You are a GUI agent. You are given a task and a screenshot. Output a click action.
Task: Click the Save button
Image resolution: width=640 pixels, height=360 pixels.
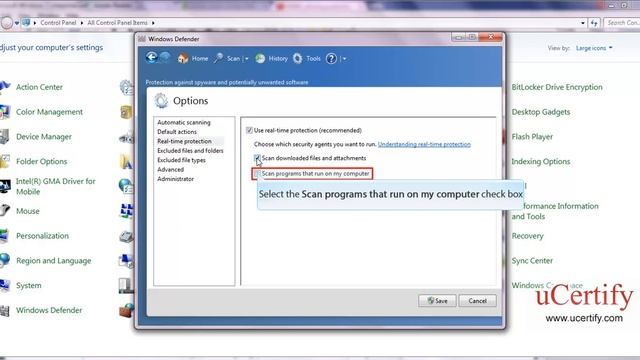[x=437, y=301]
